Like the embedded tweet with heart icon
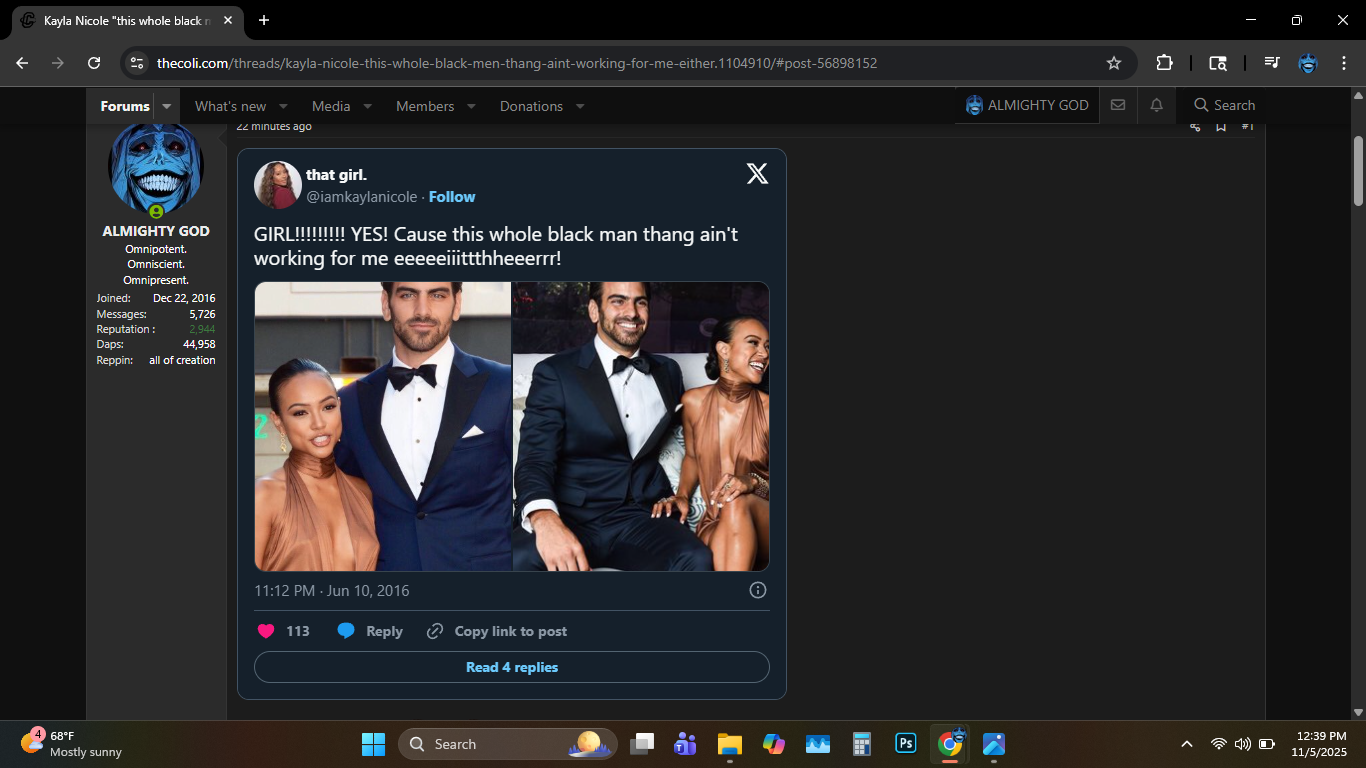 pos(266,631)
